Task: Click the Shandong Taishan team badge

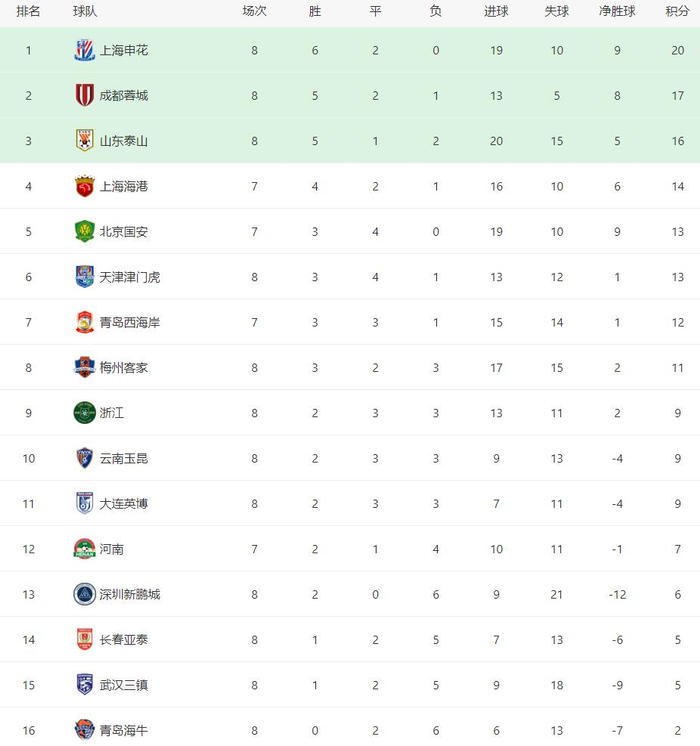Action: 85,141
